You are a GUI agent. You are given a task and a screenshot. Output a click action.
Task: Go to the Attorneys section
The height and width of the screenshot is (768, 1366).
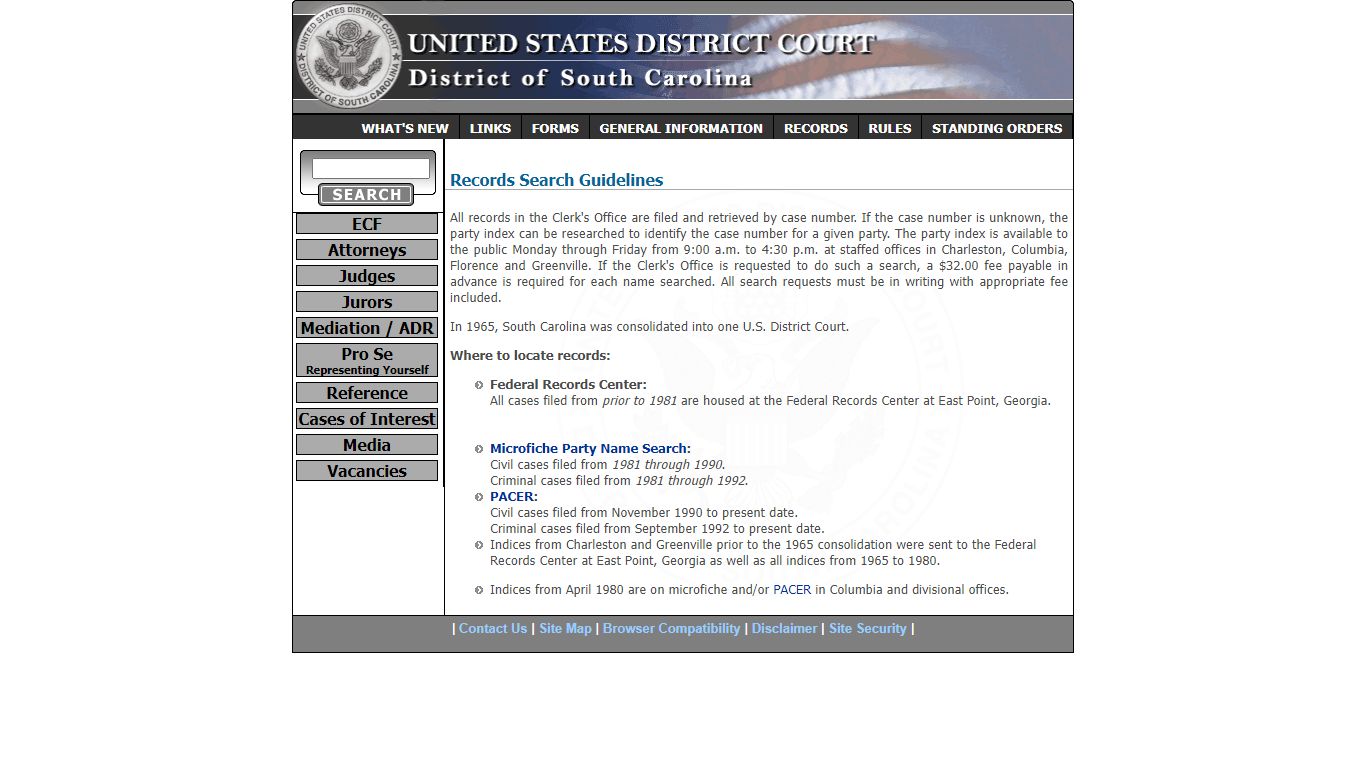click(x=367, y=250)
